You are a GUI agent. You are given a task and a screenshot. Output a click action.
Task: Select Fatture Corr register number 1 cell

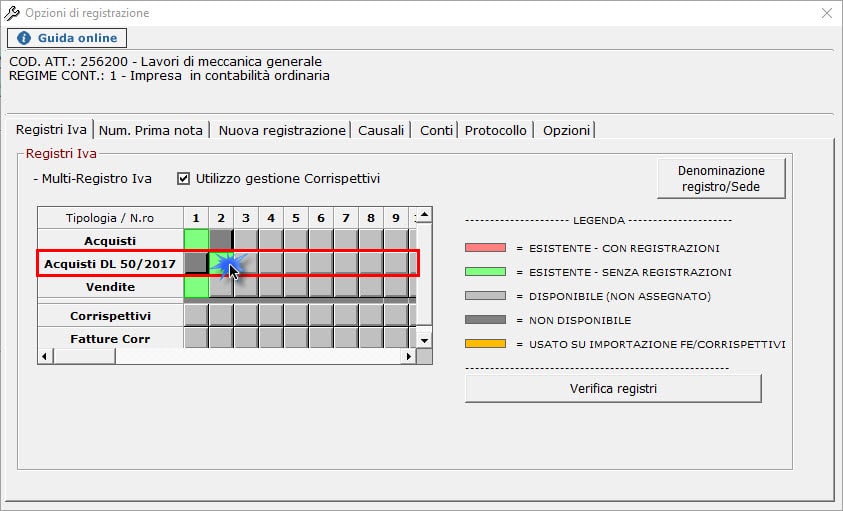coord(196,338)
